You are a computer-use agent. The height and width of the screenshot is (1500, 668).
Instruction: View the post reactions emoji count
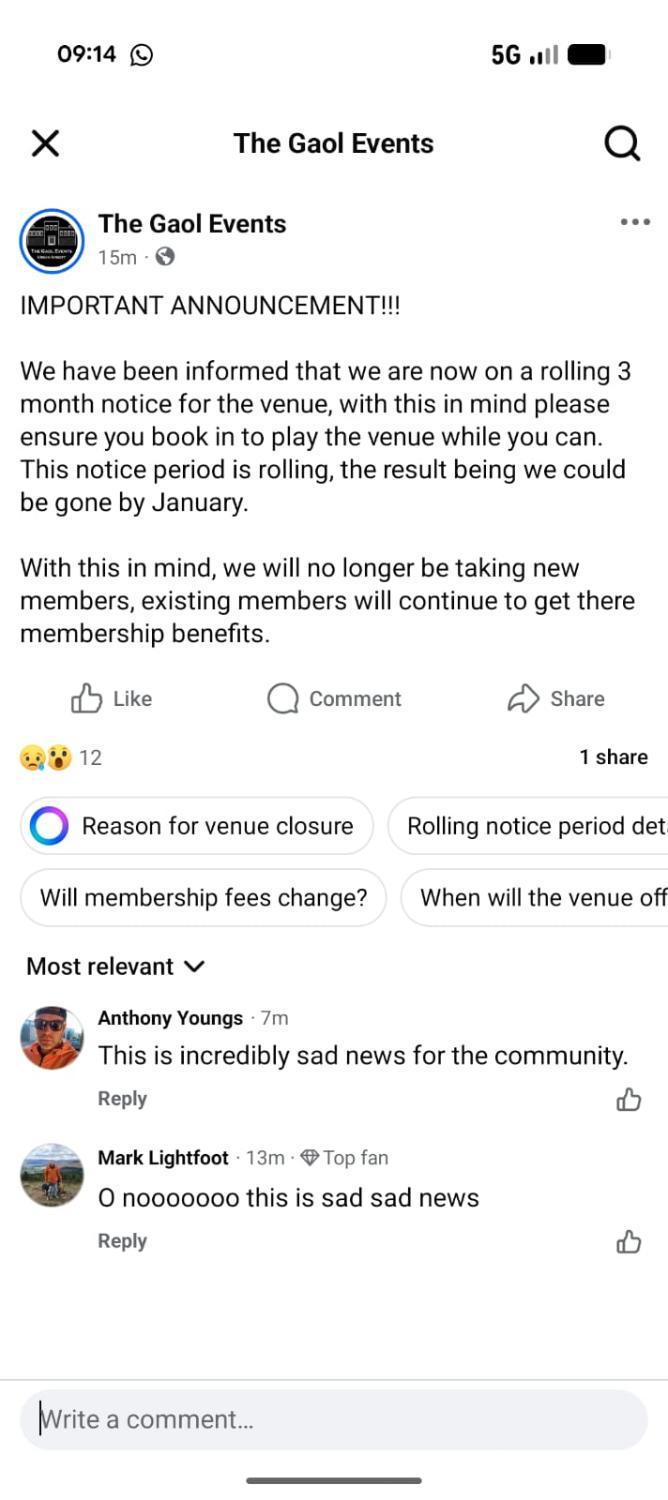coord(60,757)
